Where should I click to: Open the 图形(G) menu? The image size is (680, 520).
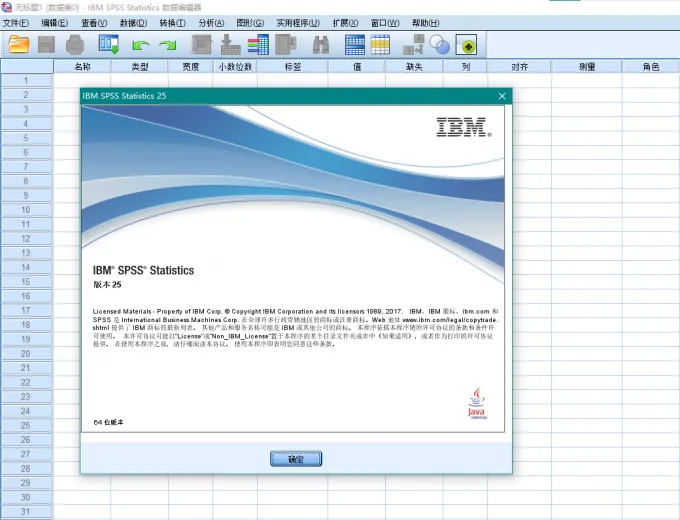tap(250, 23)
